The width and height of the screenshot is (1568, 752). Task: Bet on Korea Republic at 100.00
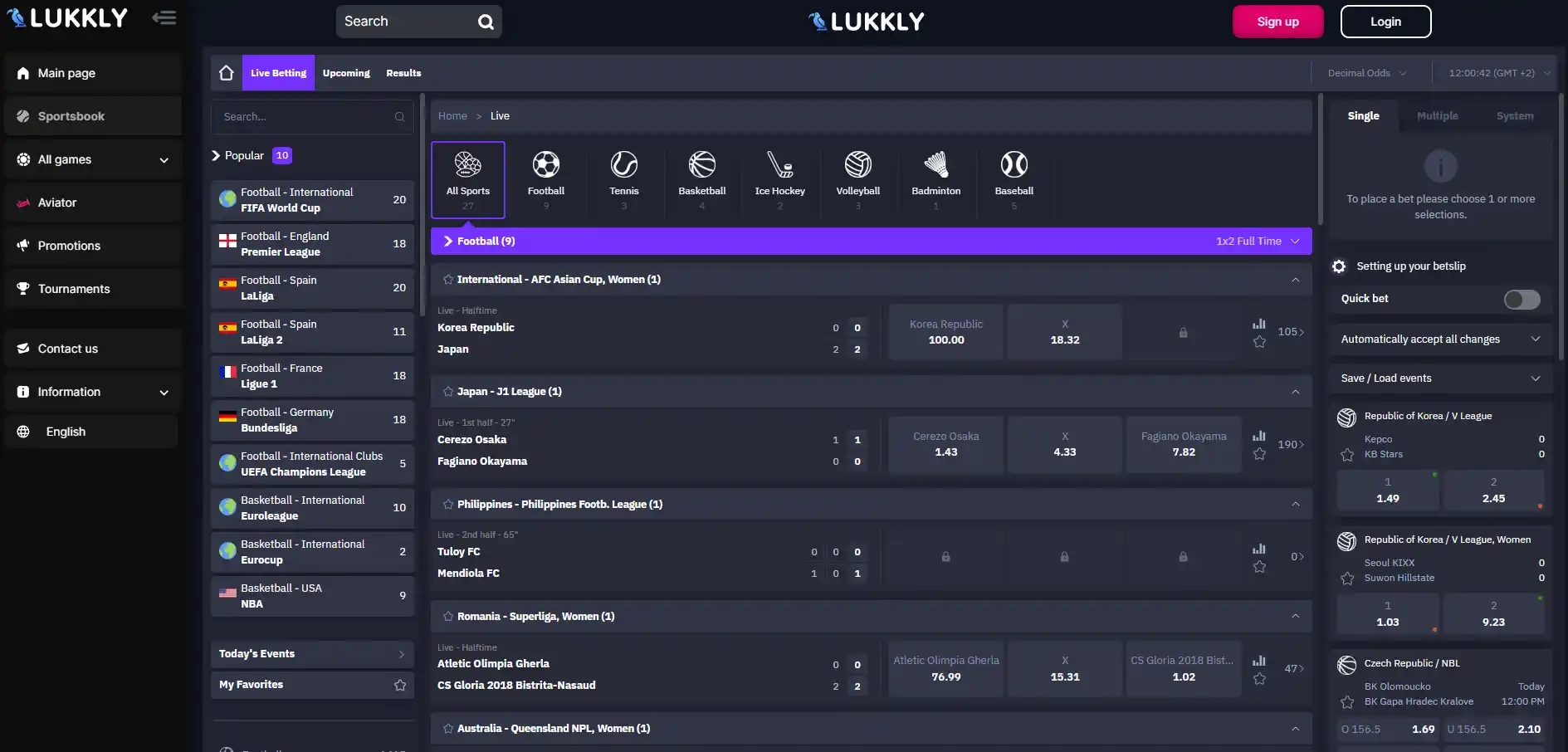point(946,332)
